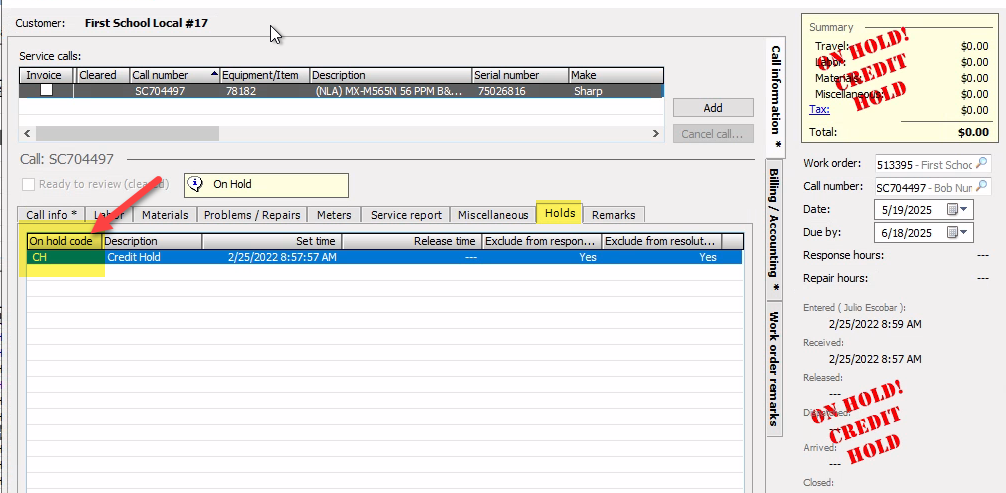This screenshot has height=493, width=1006.
Task: Switch to the Materials tab
Action: point(165,214)
